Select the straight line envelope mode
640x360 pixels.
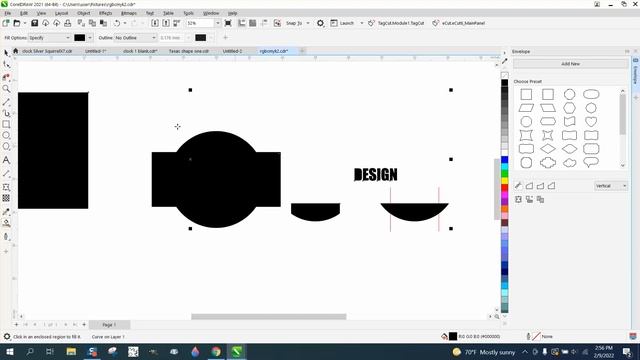(529, 186)
